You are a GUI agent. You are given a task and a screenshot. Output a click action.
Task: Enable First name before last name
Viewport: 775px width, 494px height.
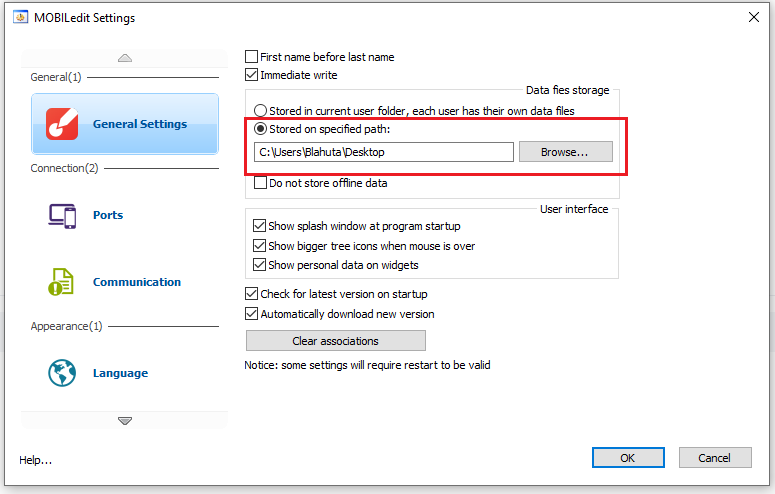(252, 57)
